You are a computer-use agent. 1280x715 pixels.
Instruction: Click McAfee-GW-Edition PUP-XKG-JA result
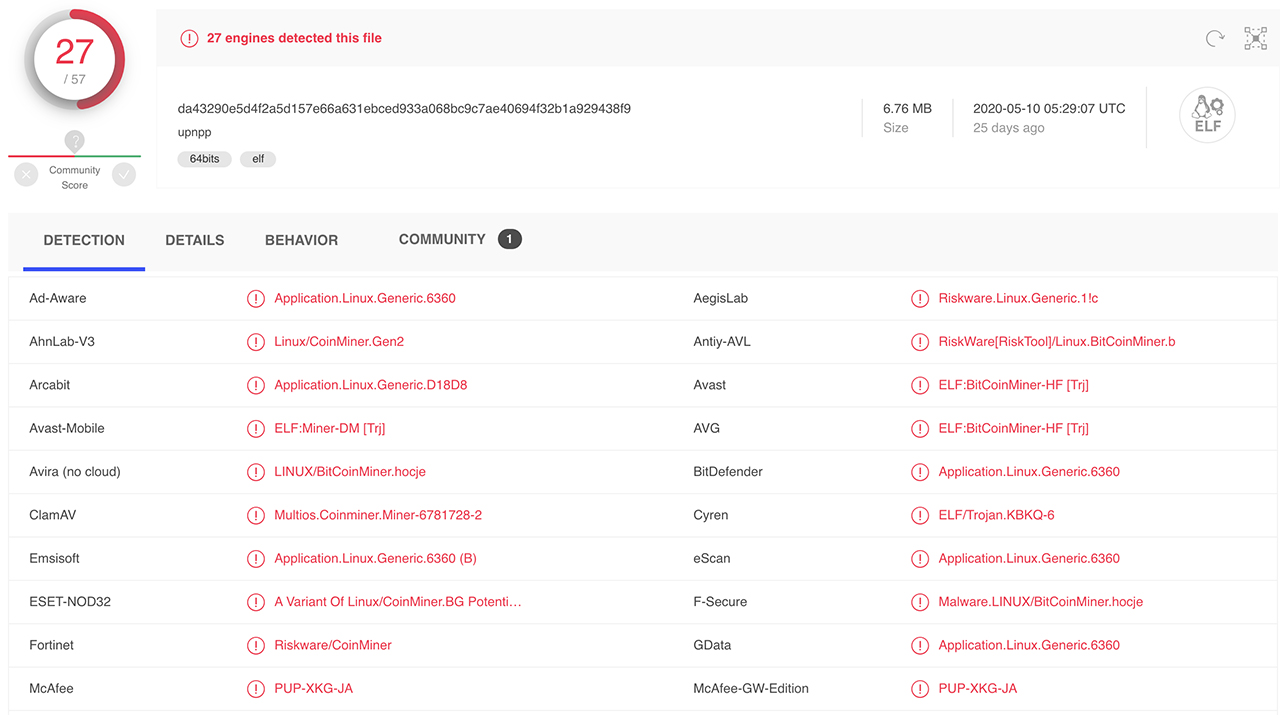point(978,688)
